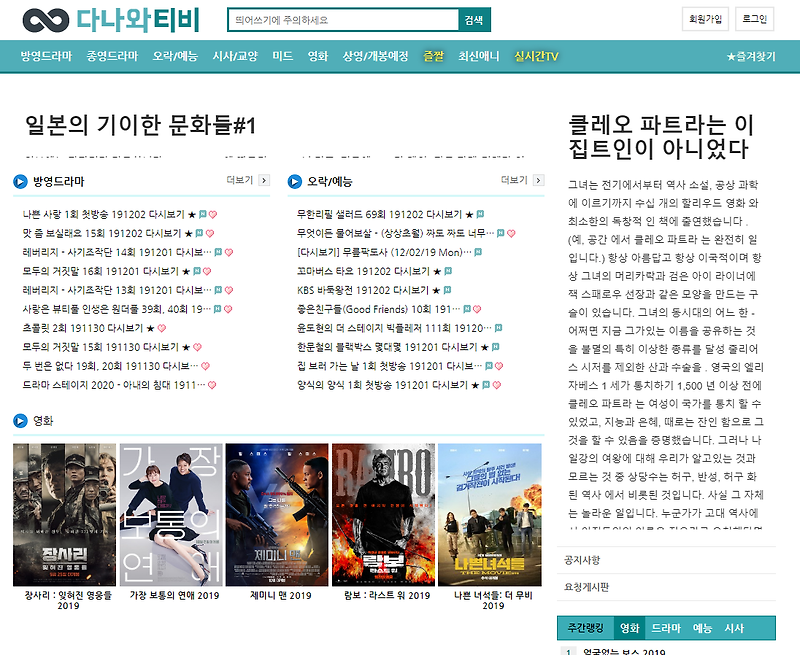800x655 pixels.
Task: Click bookmark icon on 나쁜 사랑 1회 row
Action: pos(203,214)
